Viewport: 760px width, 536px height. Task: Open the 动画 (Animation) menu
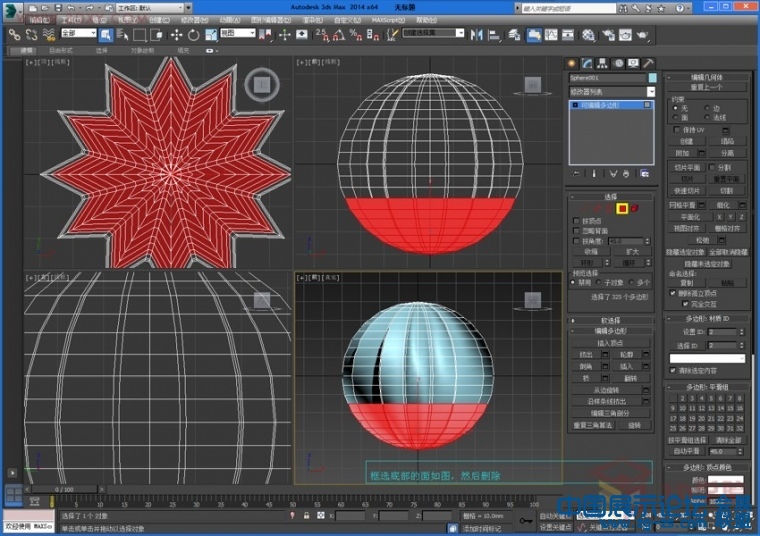click(230, 20)
